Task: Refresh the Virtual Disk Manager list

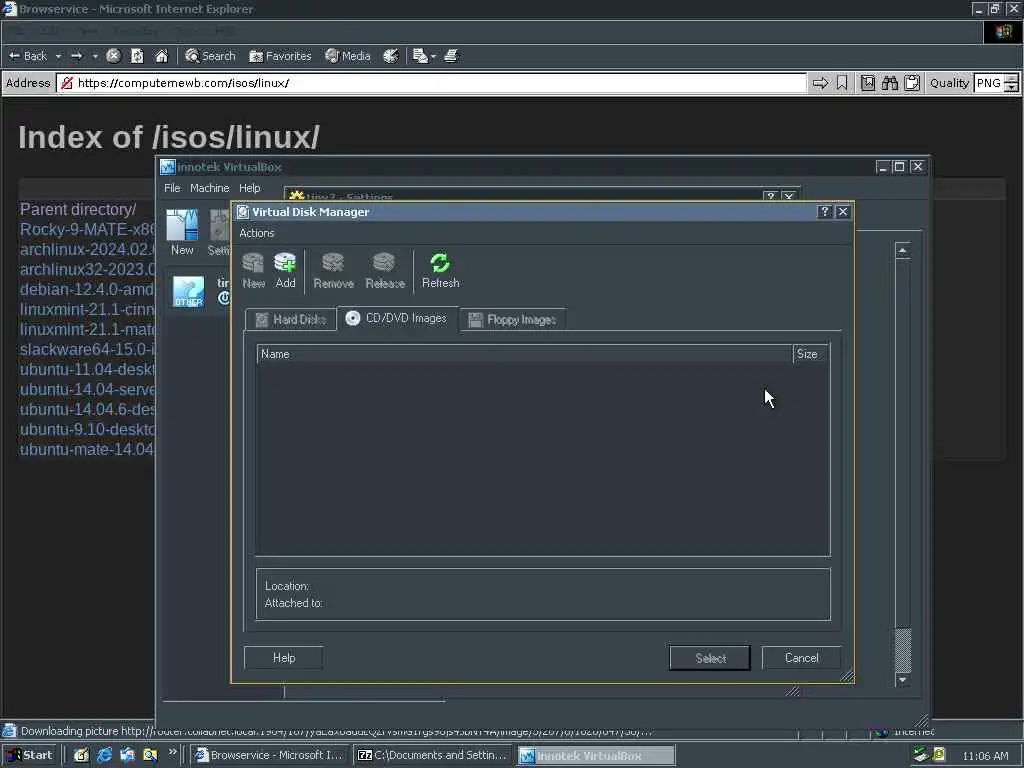Action: [x=440, y=270]
